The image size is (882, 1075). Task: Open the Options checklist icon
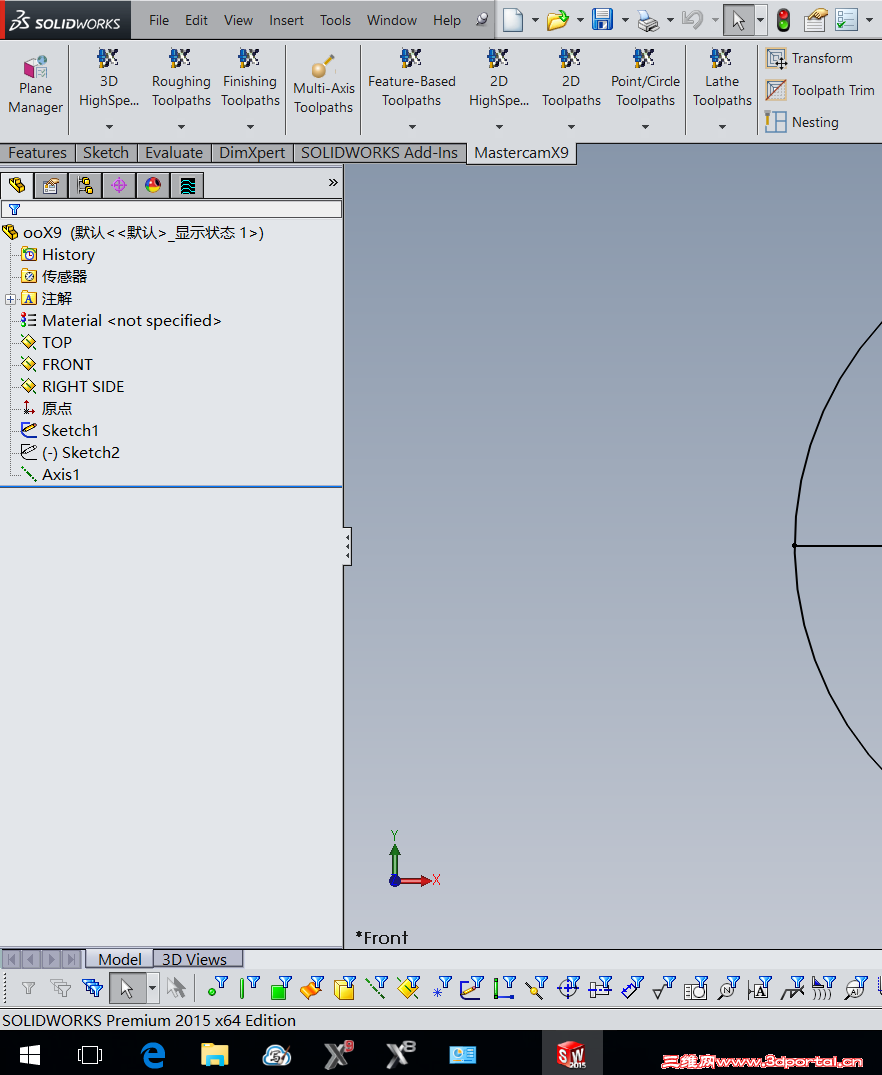846,20
